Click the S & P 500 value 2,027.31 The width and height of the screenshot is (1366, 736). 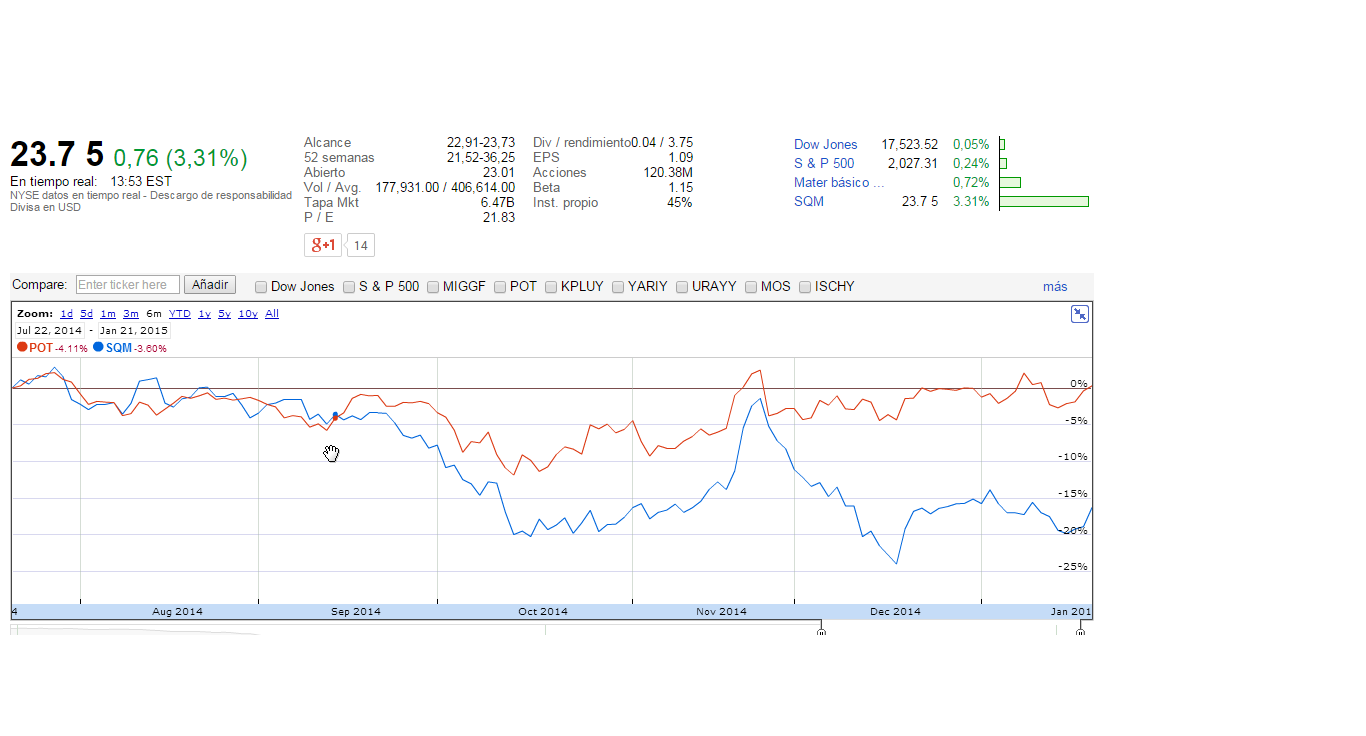point(912,164)
